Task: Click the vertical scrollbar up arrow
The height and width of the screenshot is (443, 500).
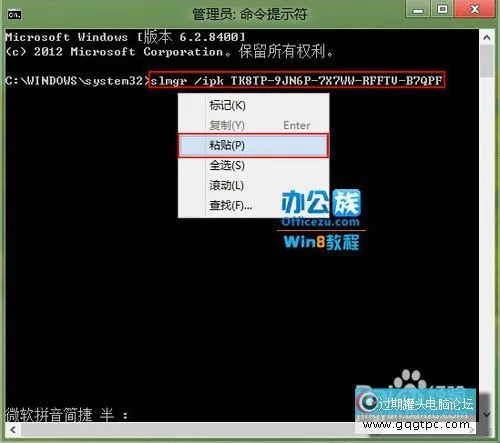Action: 487,37
